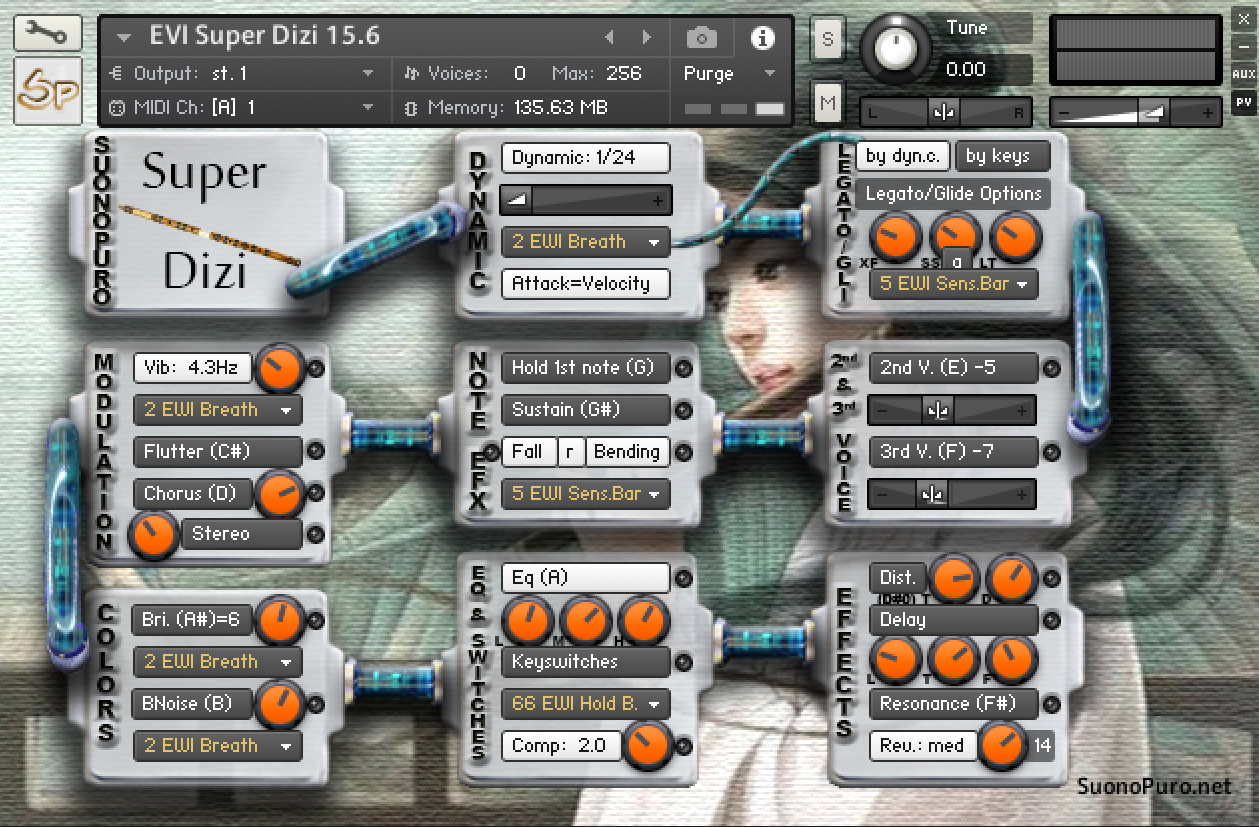Click the Rev.: med selector
Screen dimensions: 1259x827
(922, 746)
